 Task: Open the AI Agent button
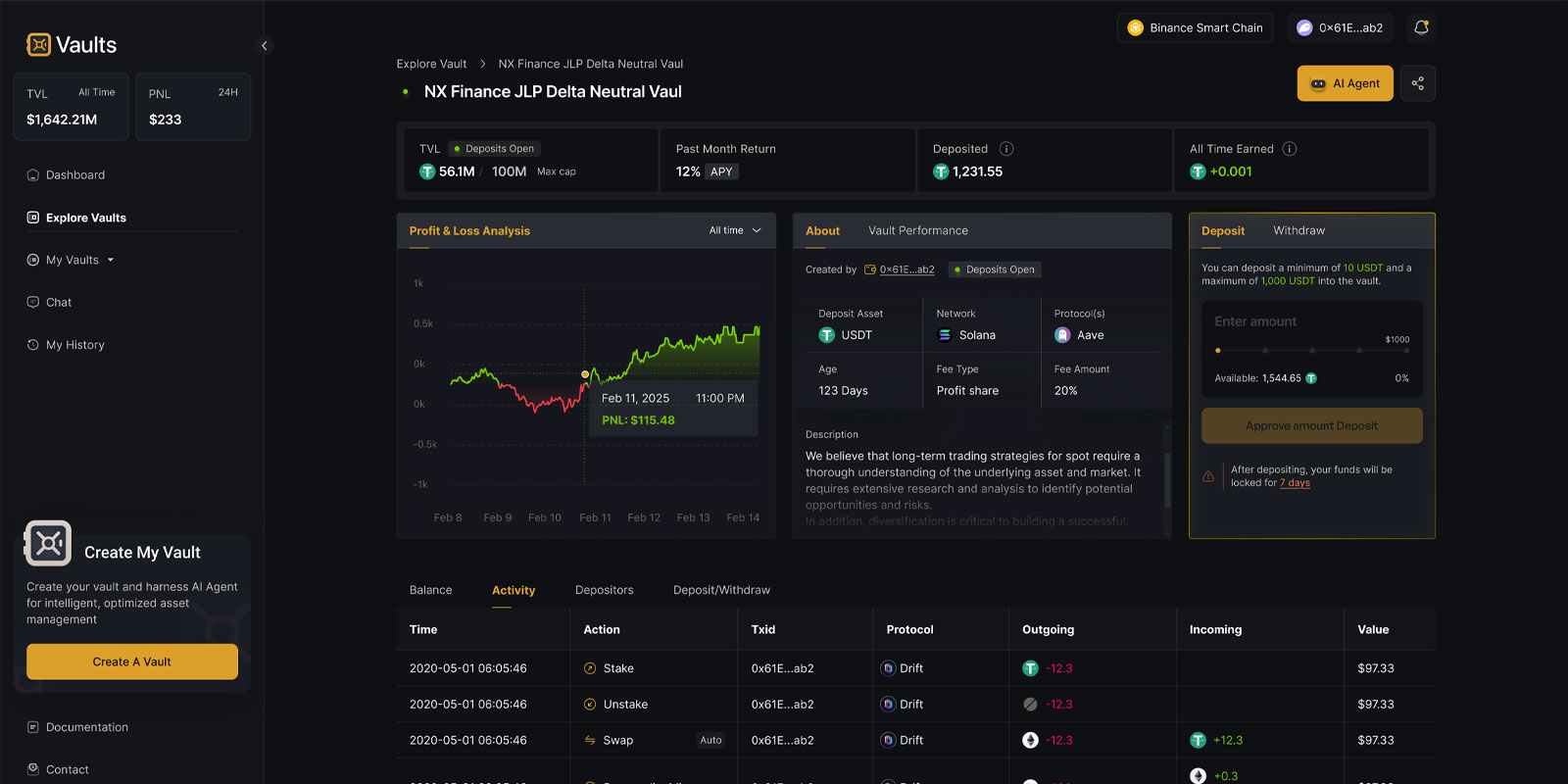click(1345, 83)
